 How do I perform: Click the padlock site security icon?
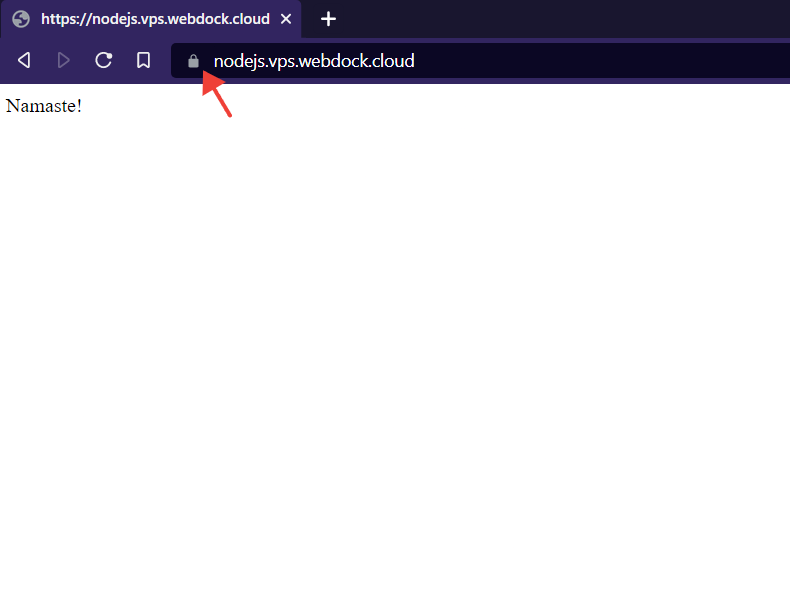point(194,61)
